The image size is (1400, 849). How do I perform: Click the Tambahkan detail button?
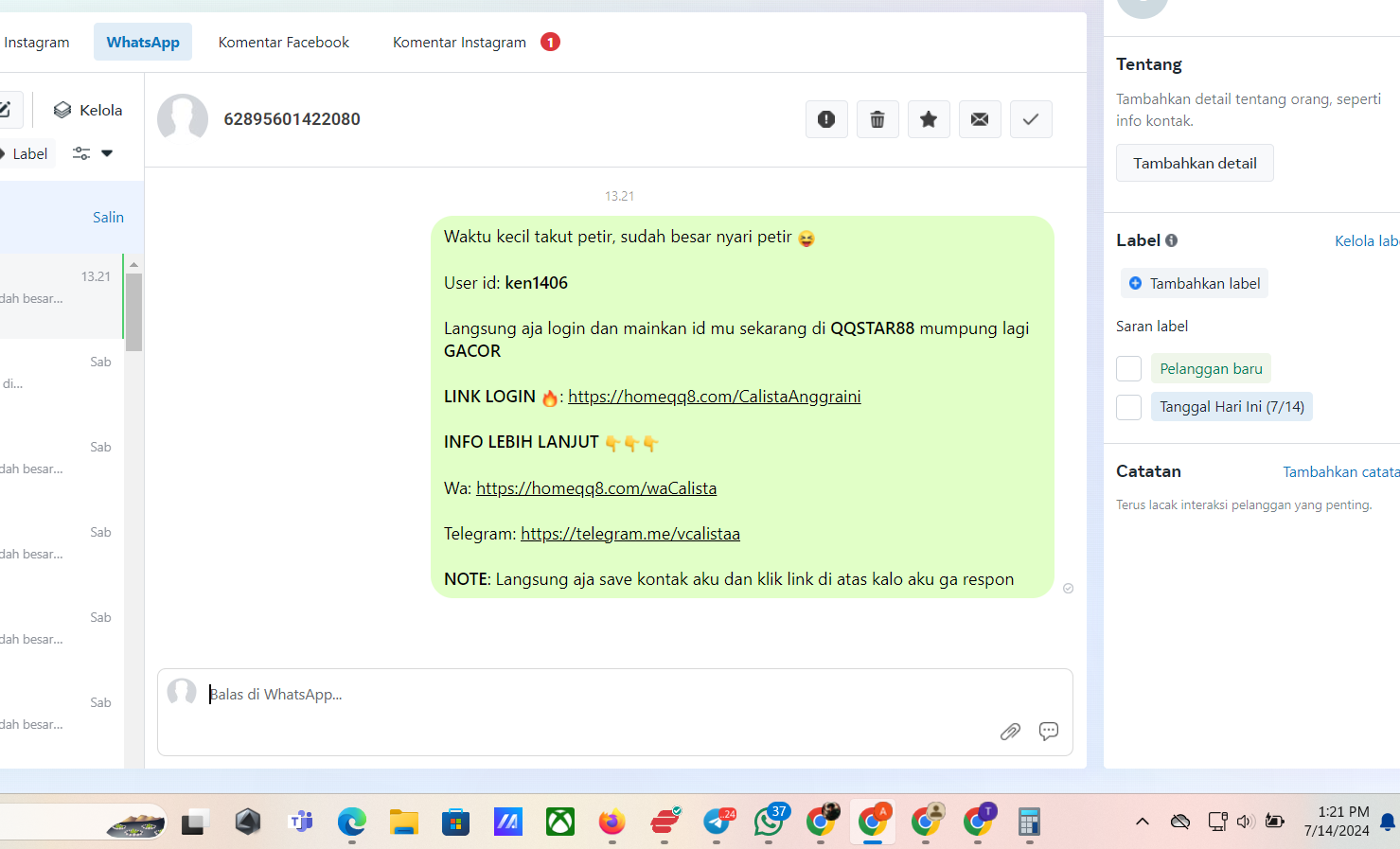point(1195,163)
